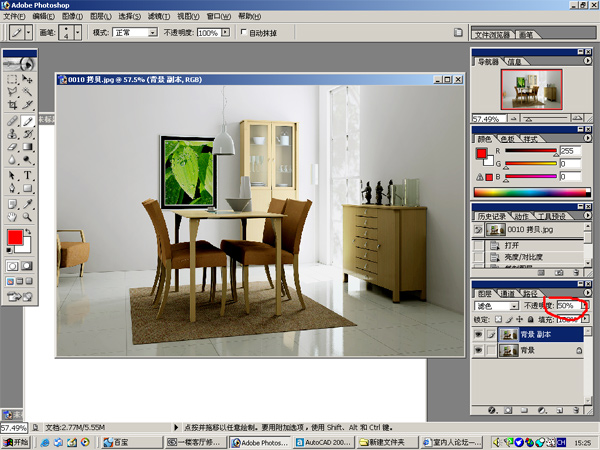600x450 pixels.
Task: Toggle lock image pixels brush icon
Action: [x=509, y=319]
